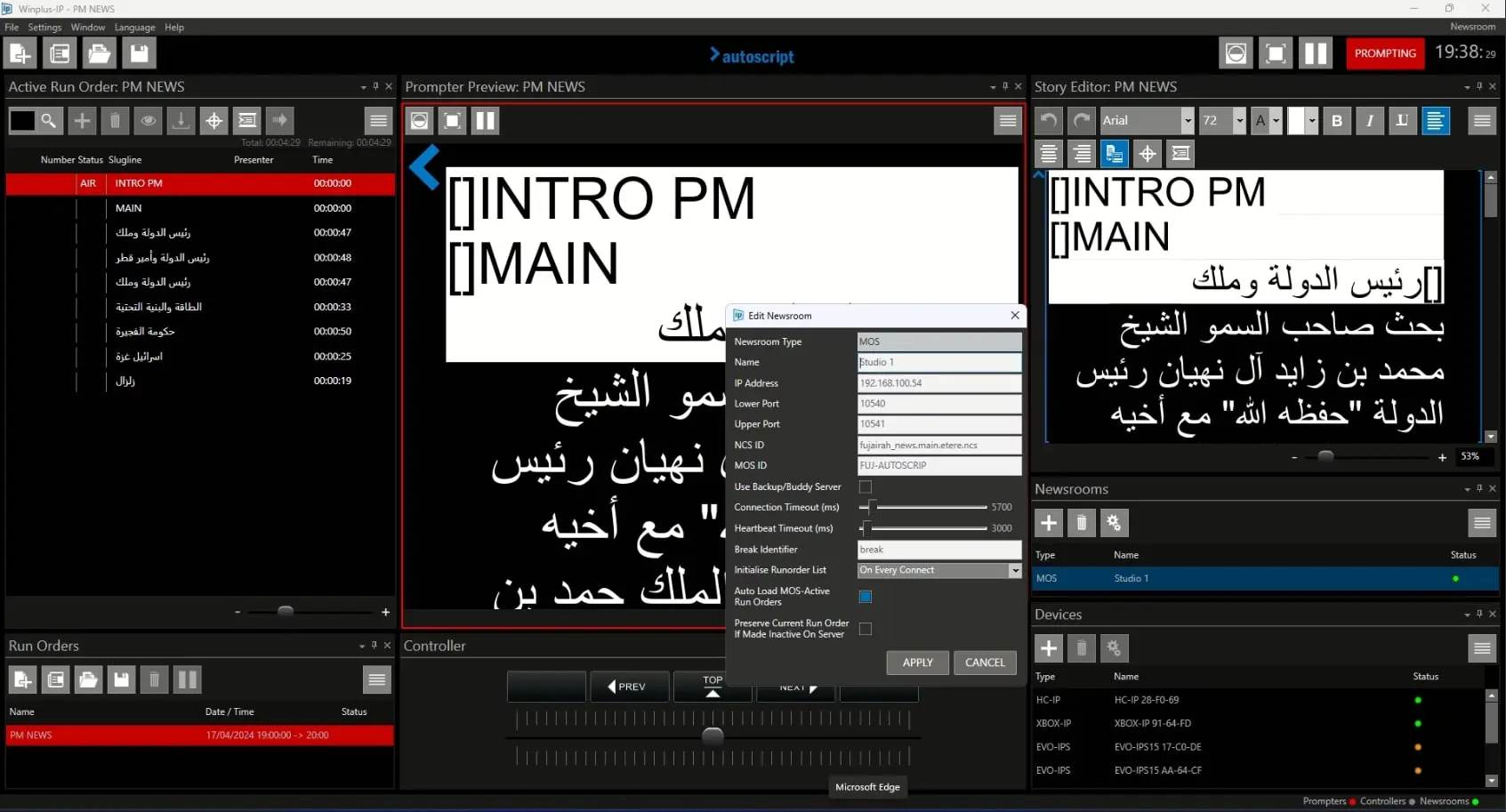Click the Bold formatting icon in Story Editor

(1336, 121)
